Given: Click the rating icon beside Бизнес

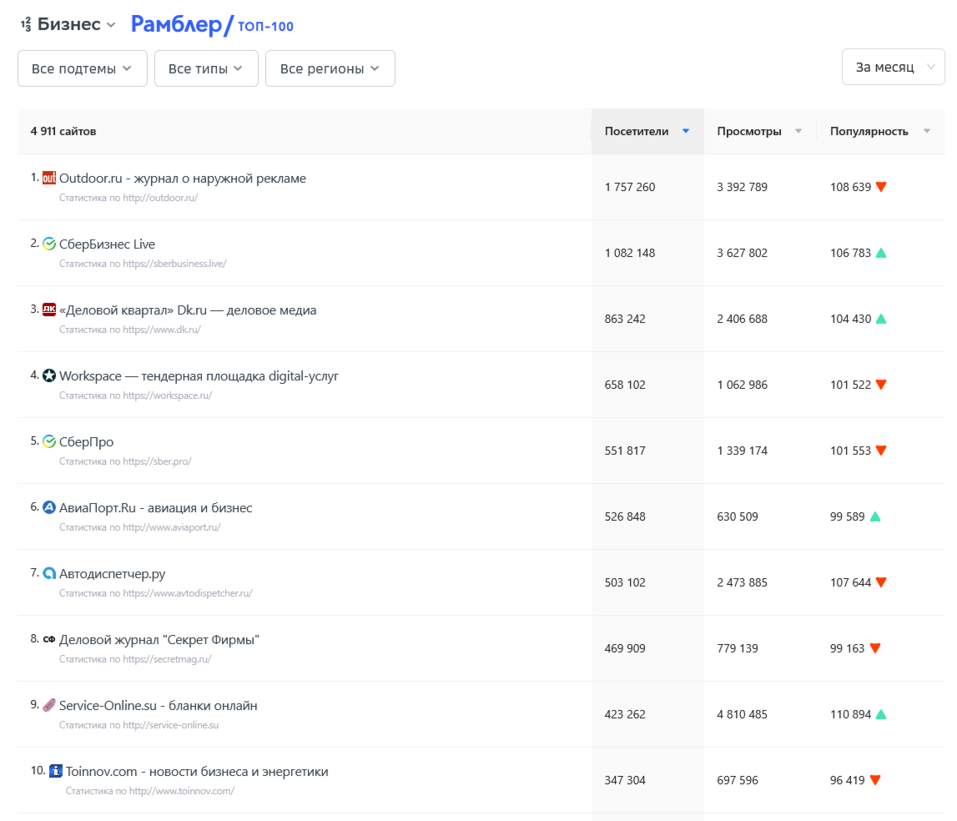Looking at the screenshot, I should (26, 24).
